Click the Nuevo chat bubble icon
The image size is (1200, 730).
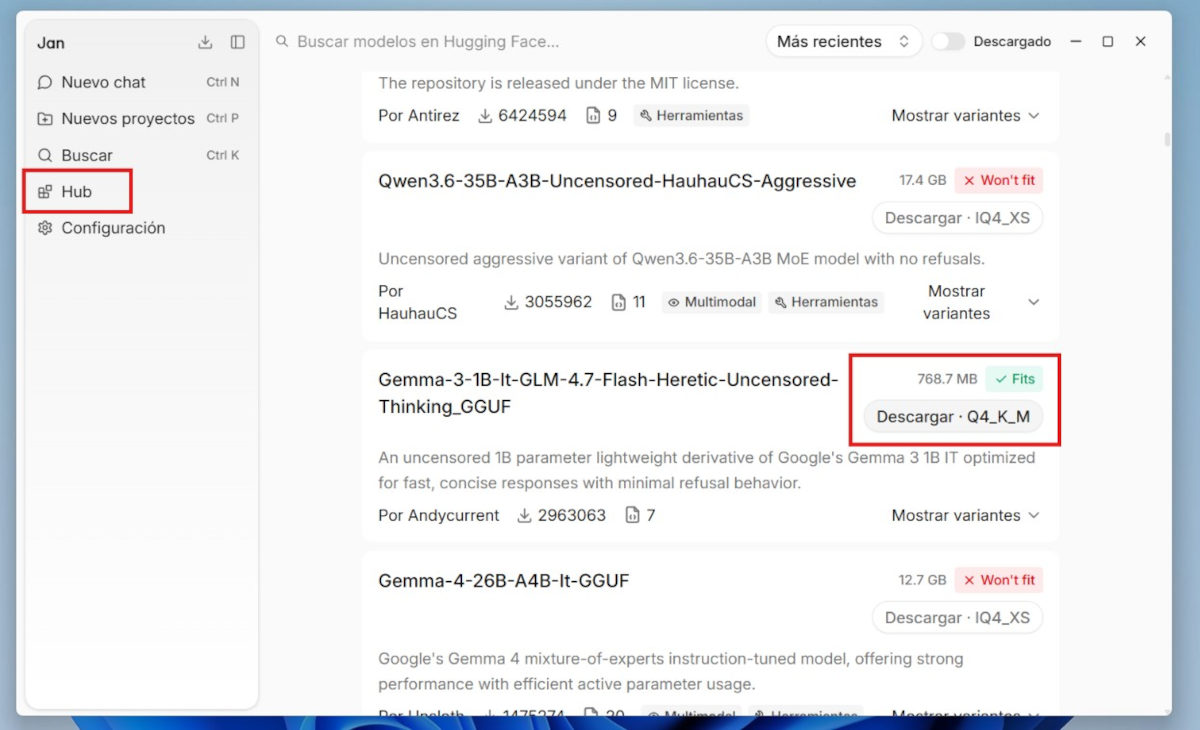(45, 82)
